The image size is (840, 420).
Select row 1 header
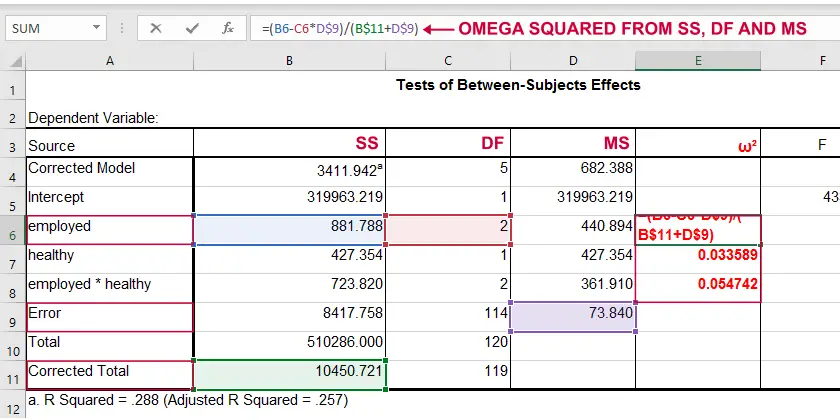(13, 85)
